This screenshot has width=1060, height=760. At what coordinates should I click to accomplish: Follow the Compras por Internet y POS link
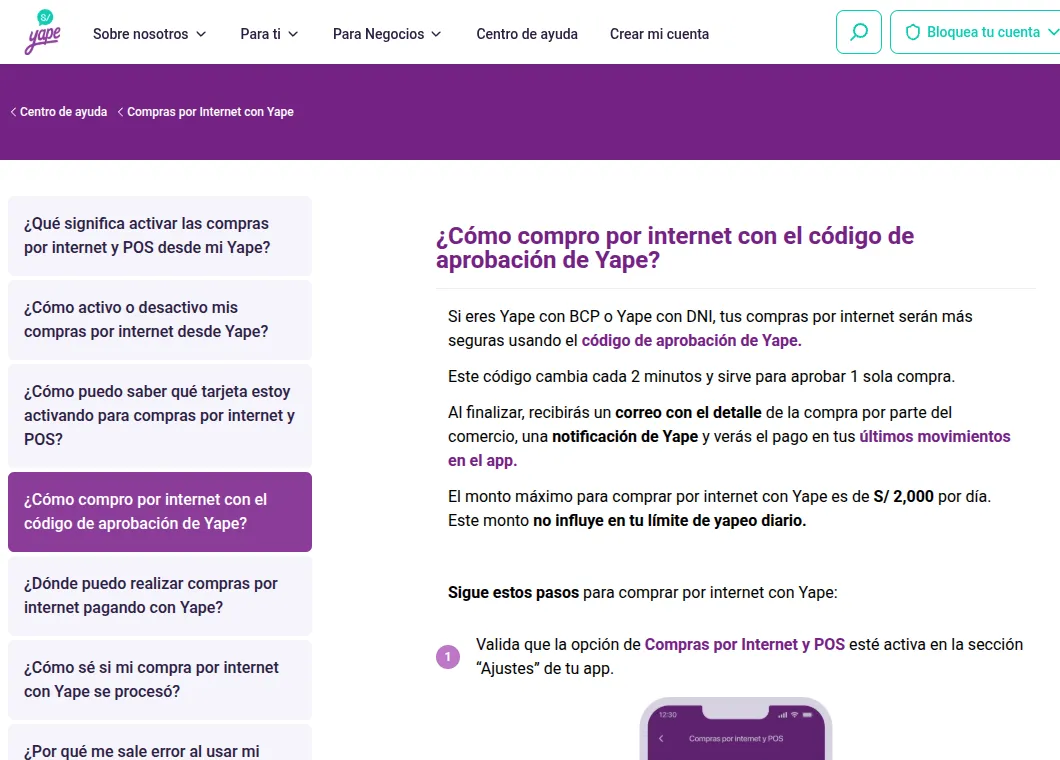[744, 644]
